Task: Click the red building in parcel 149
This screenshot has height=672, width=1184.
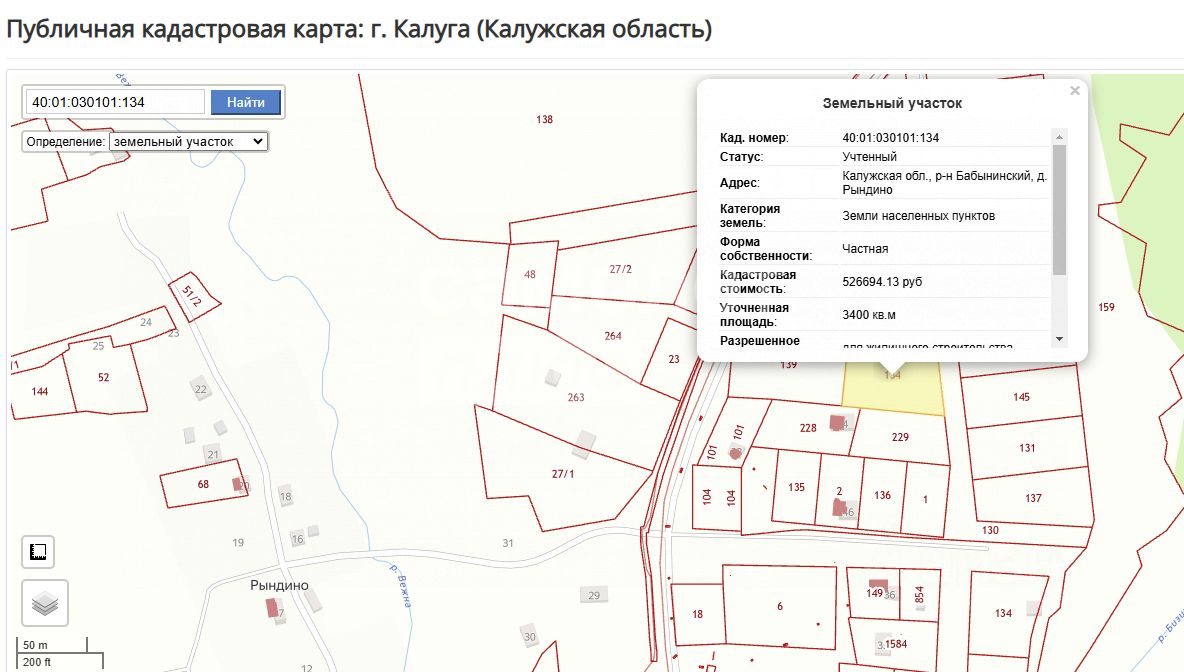Action: (878, 584)
